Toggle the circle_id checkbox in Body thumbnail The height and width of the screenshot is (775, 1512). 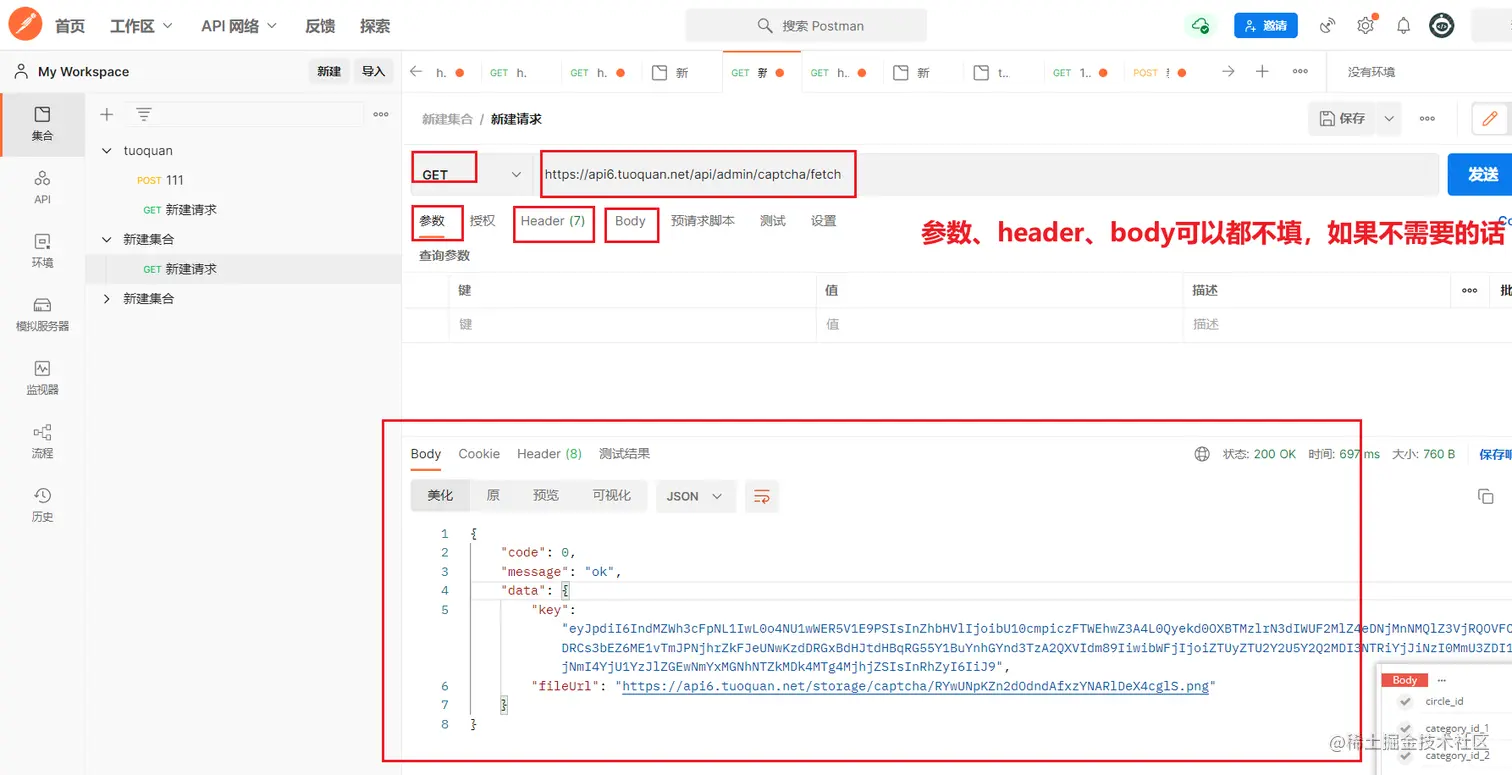click(x=1405, y=702)
